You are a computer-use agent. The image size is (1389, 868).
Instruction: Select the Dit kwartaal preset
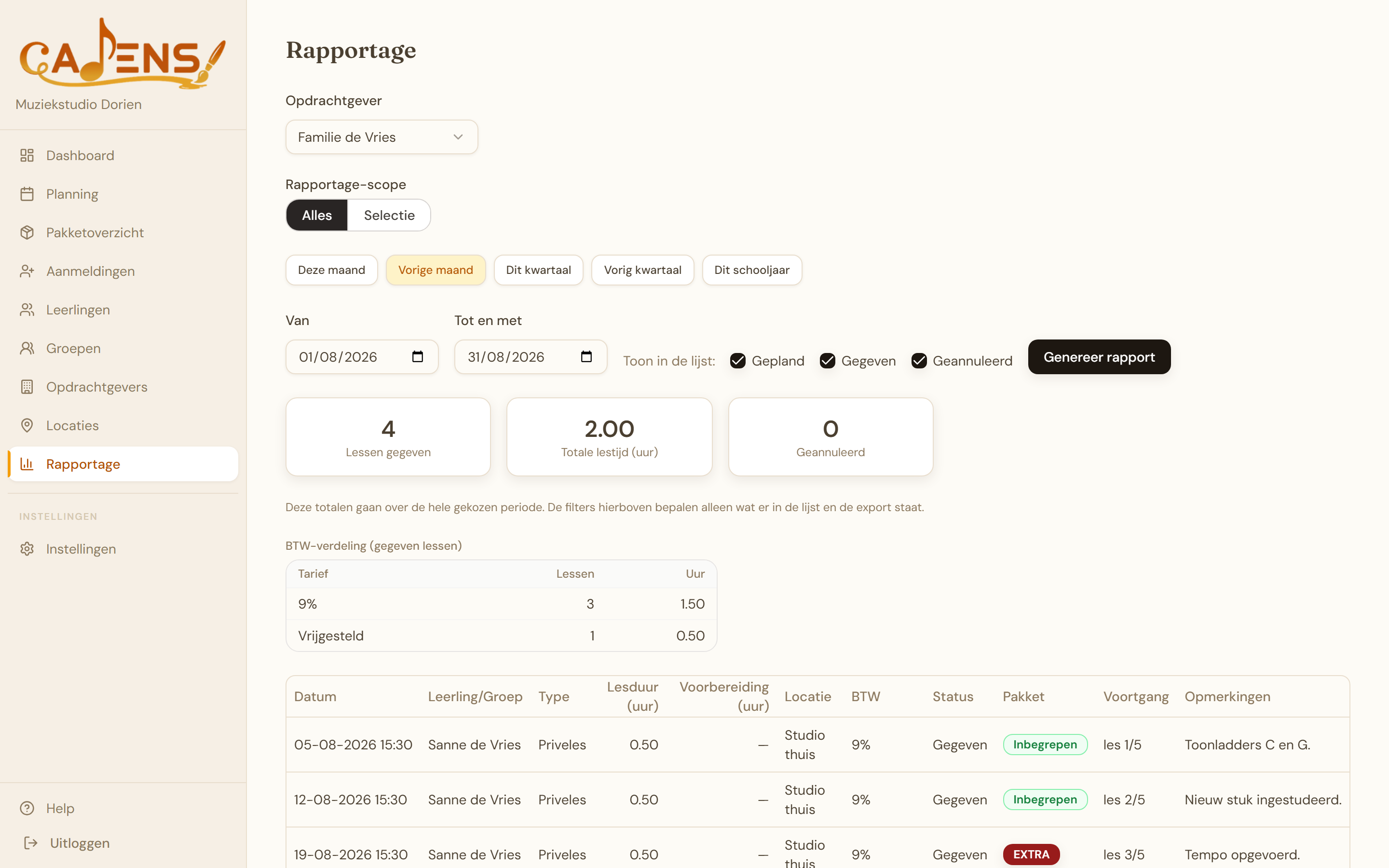coord(538,270)
